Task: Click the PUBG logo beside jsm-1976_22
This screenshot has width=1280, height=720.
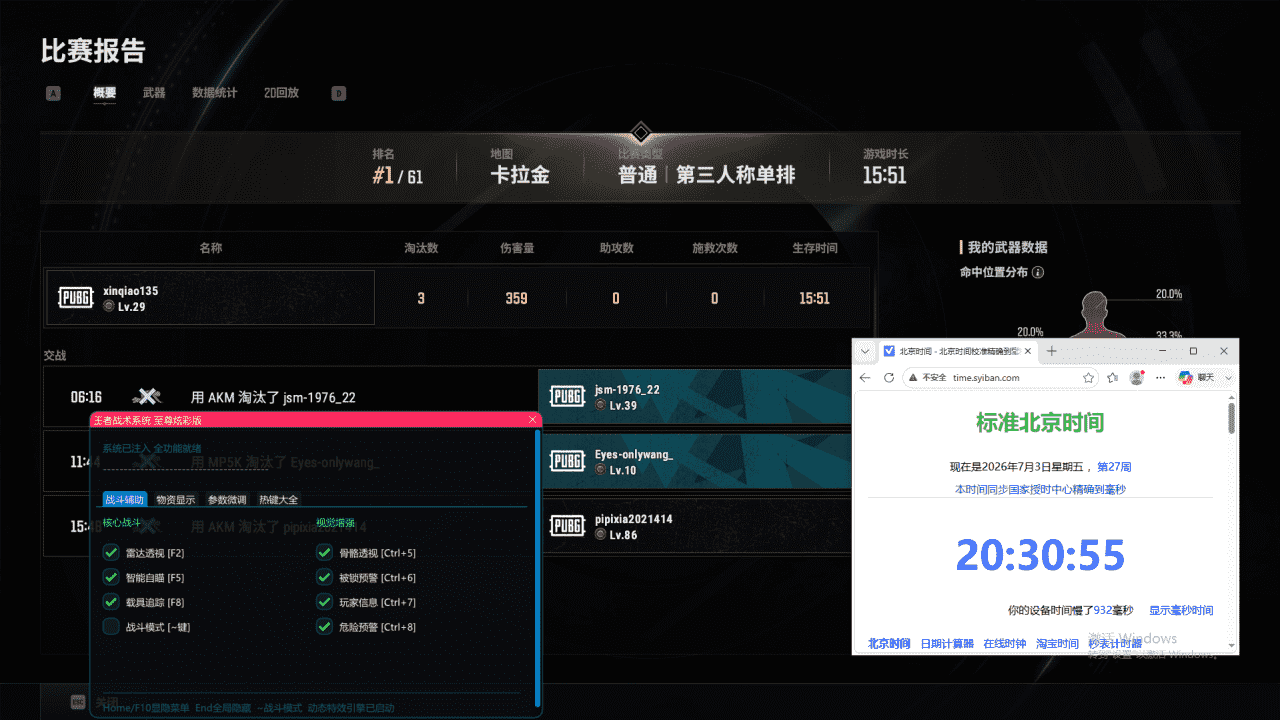Action: point(567,397)
